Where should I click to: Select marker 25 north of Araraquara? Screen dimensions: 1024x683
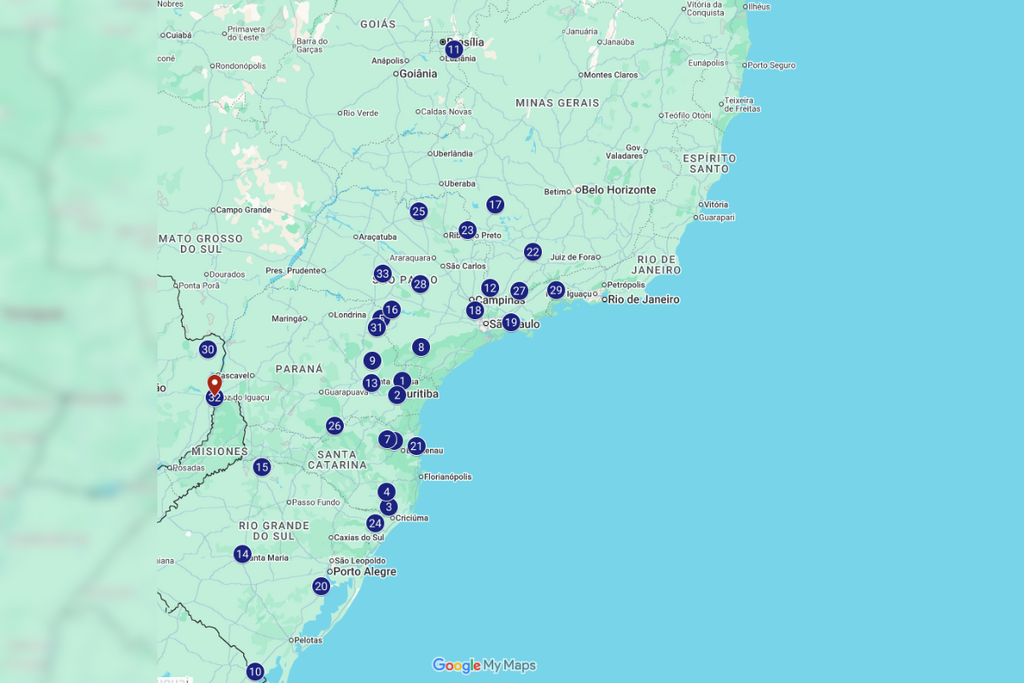[x=419, y=211]
